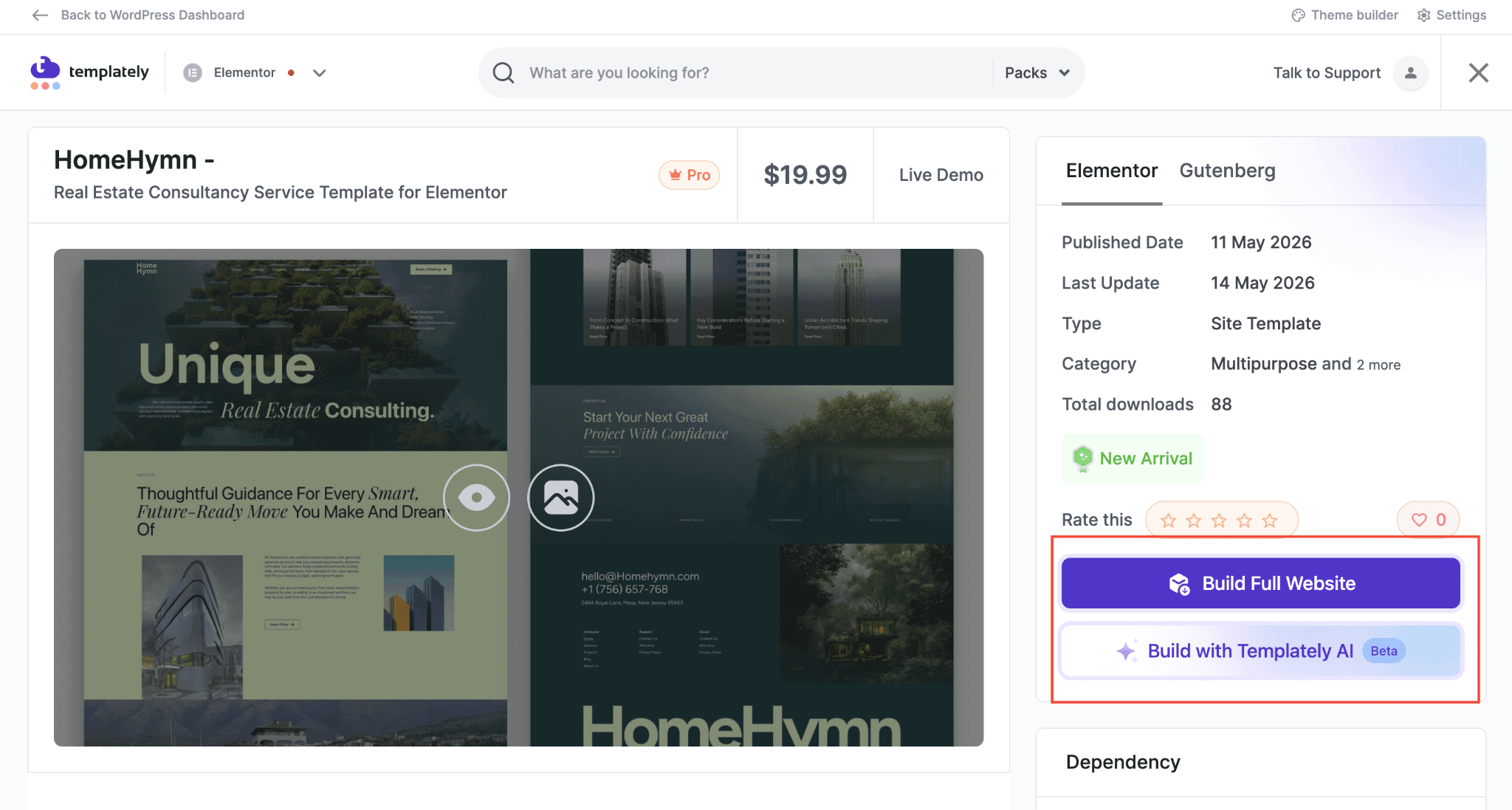Open the Live Demo

click(941, 175)
